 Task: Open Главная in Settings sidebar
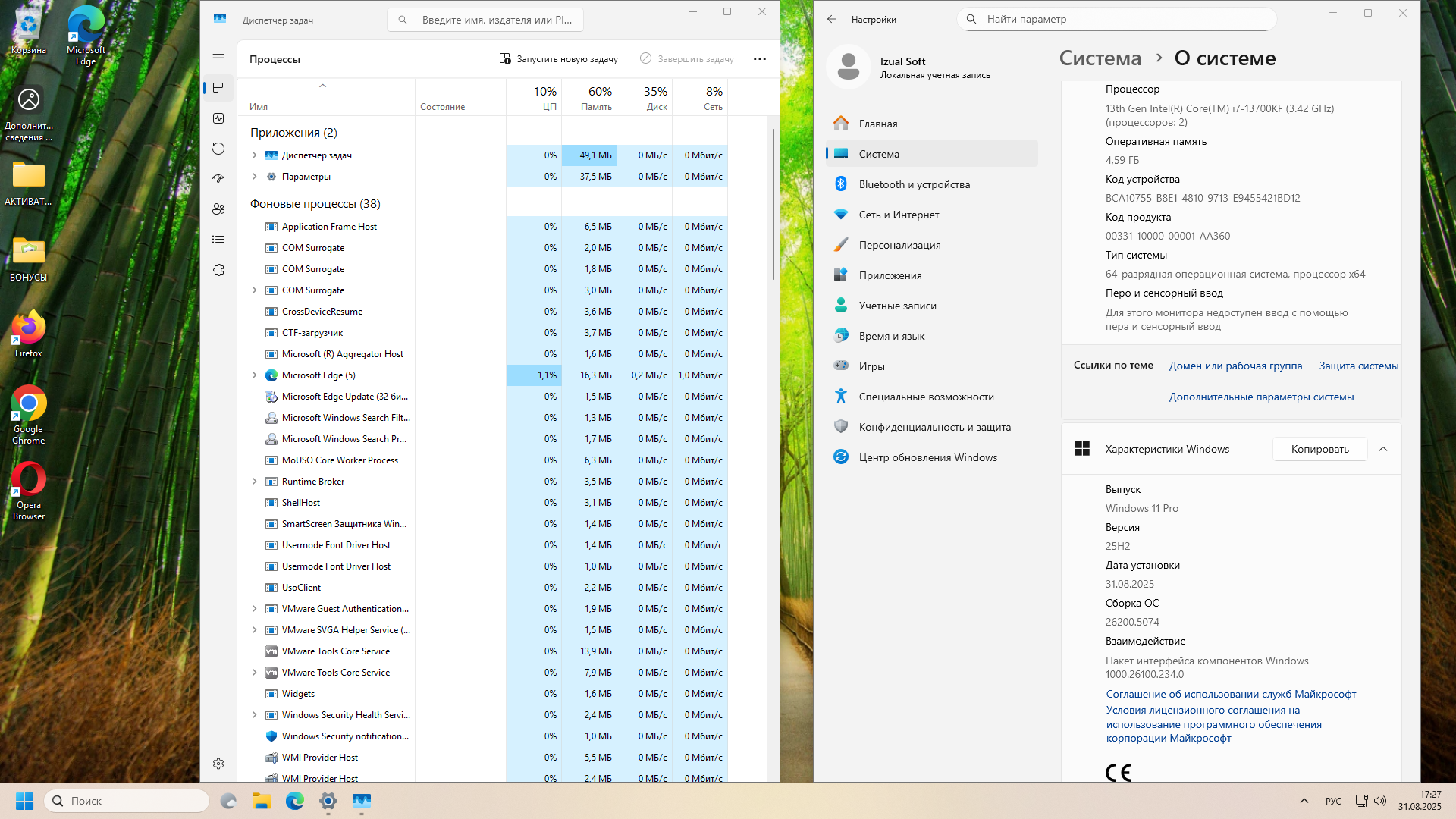932,124
